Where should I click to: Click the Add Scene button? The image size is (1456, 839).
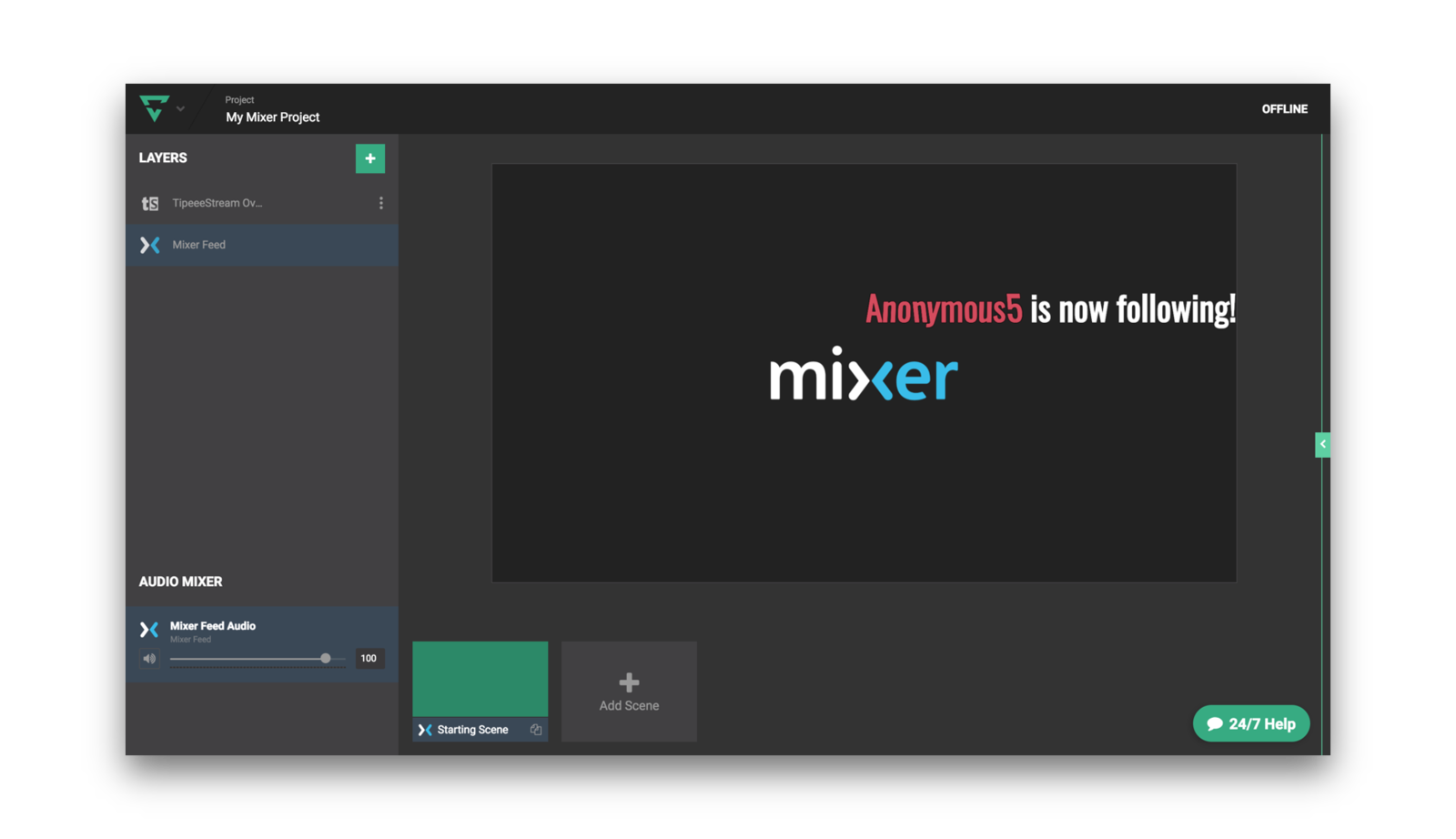(x=629, y=692)
